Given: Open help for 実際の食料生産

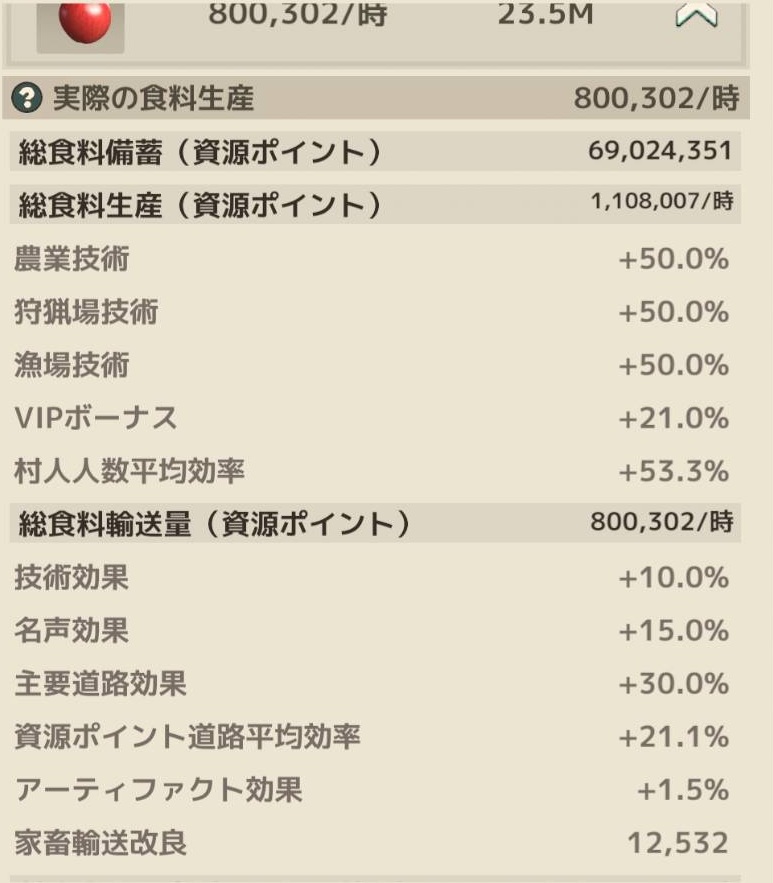Looking at the screenshot, I should tap(28, 98).
